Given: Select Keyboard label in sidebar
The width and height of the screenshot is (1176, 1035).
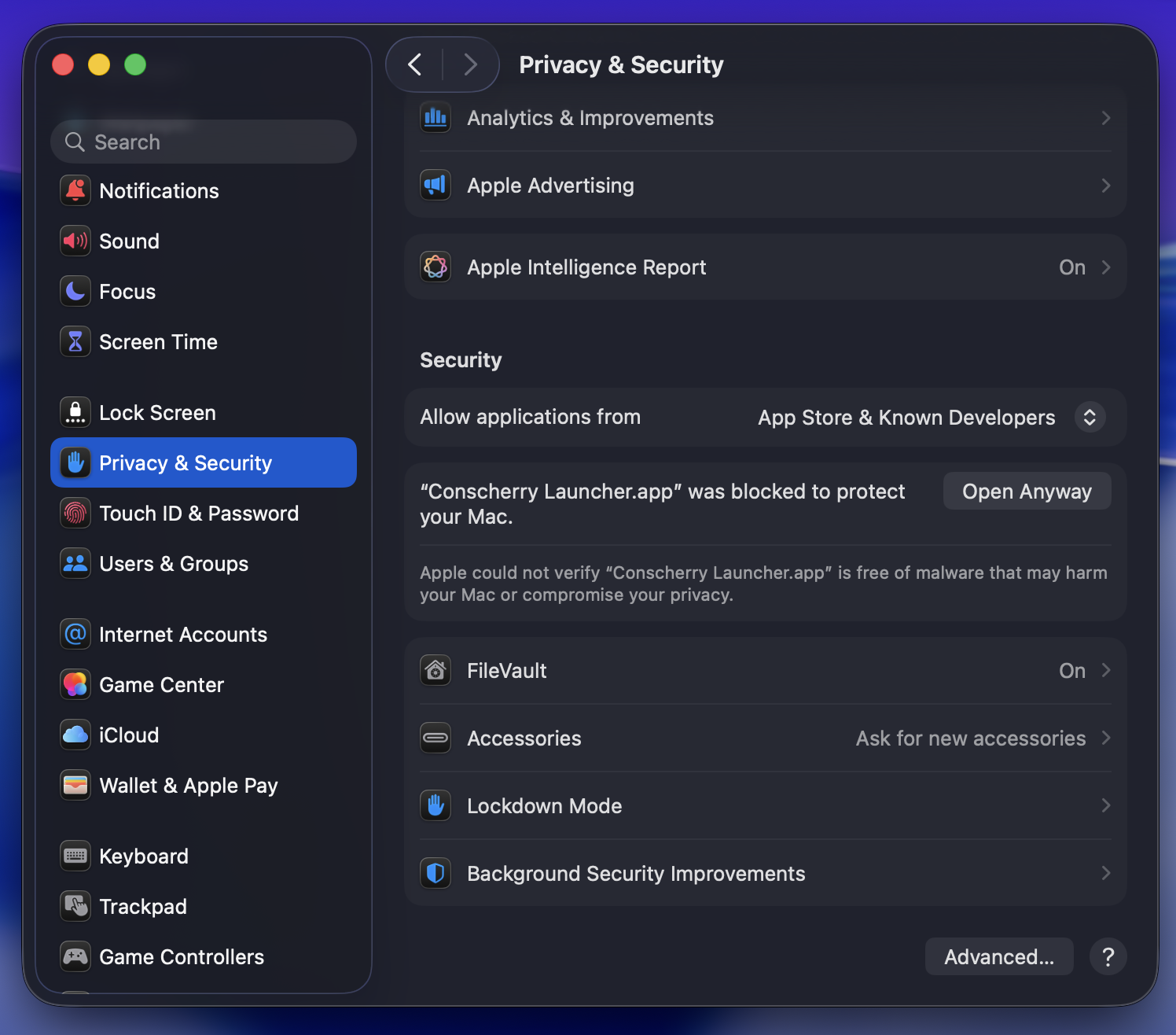Looking at the screenshot, I should (144, 856).
